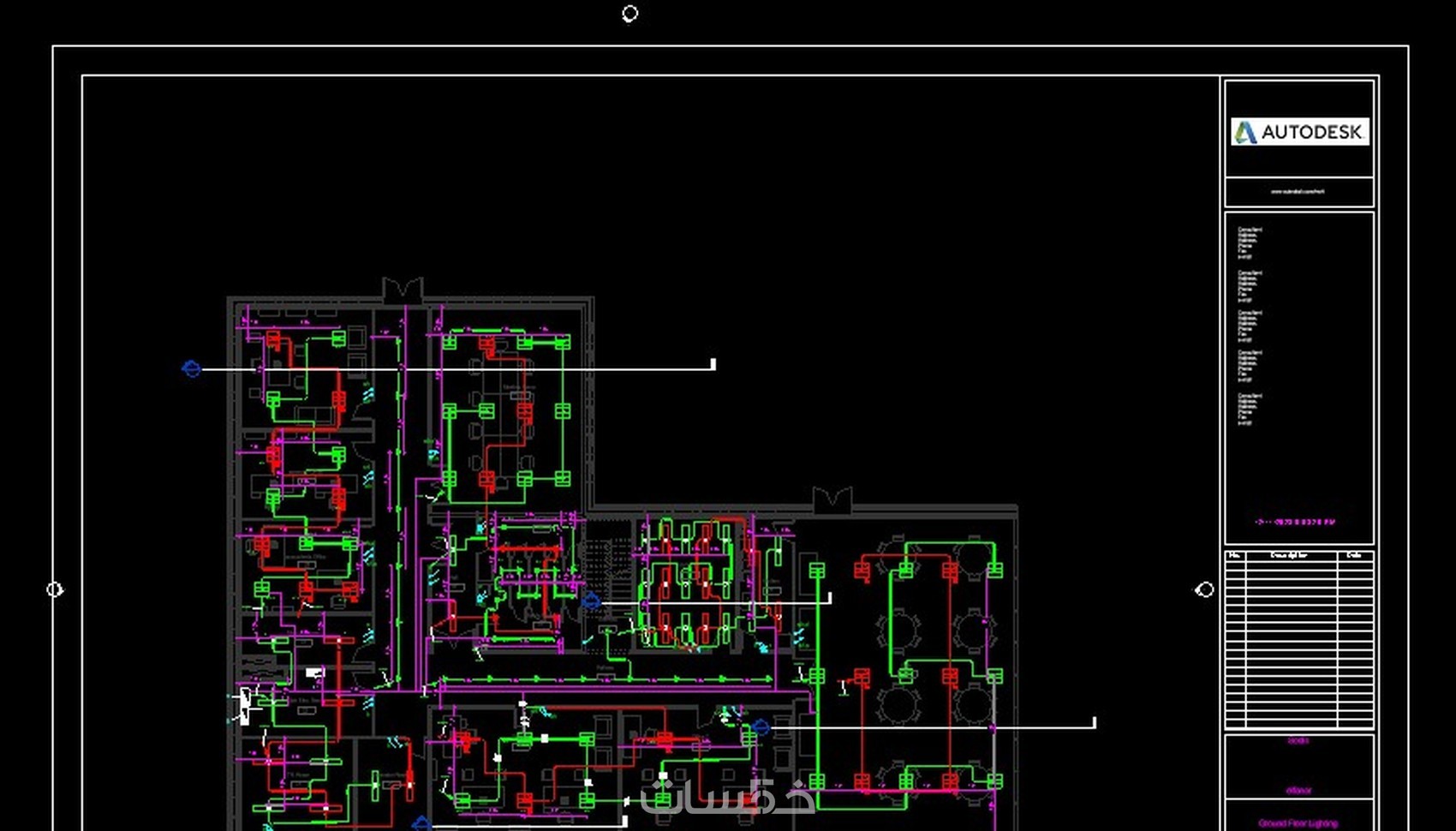Click the Autodesk logo in the title block
Image resolution: width=1456 pixels, height=831 pixels.
(1300, 132)
